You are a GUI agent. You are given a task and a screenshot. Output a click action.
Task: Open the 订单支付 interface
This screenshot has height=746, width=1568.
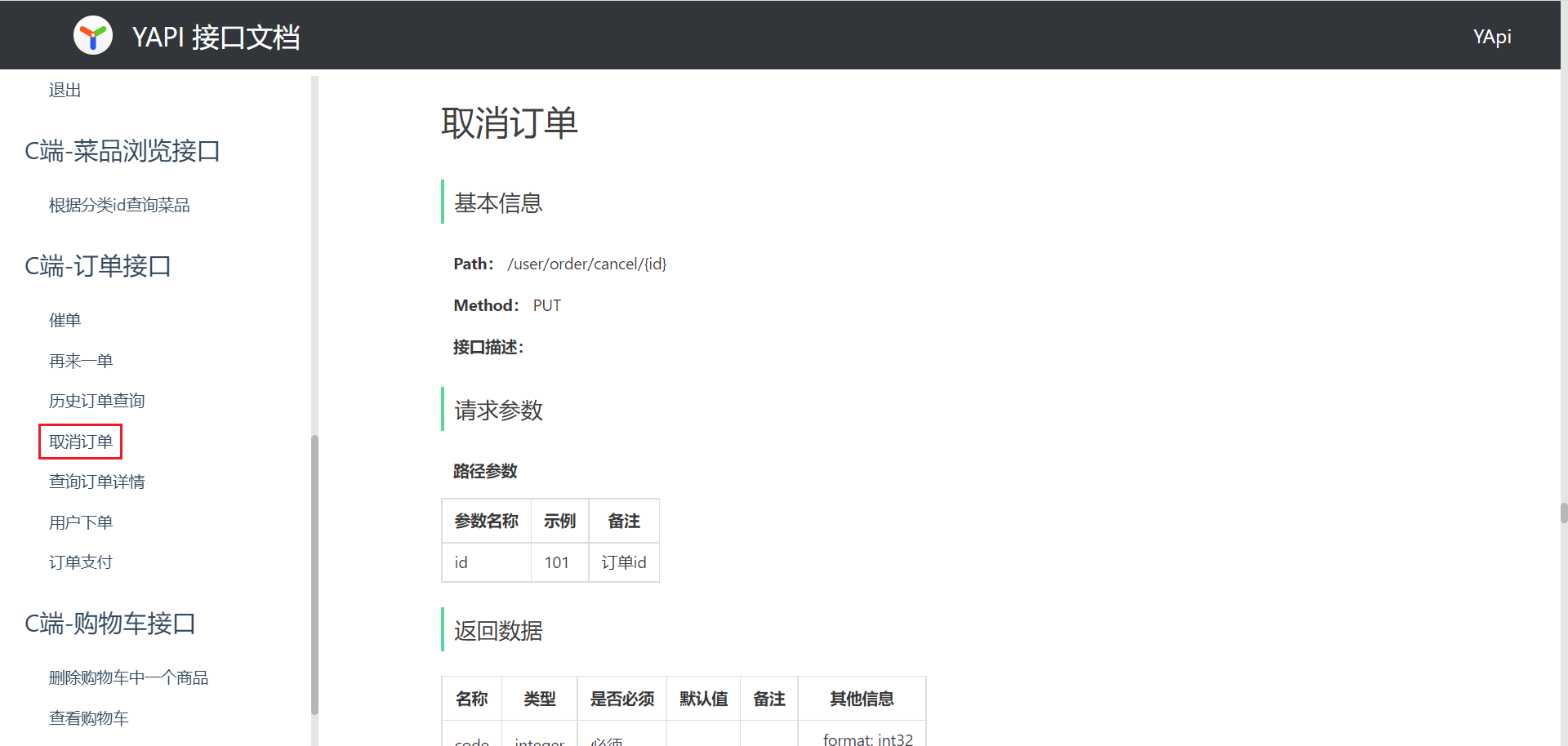tap(81, 562)
